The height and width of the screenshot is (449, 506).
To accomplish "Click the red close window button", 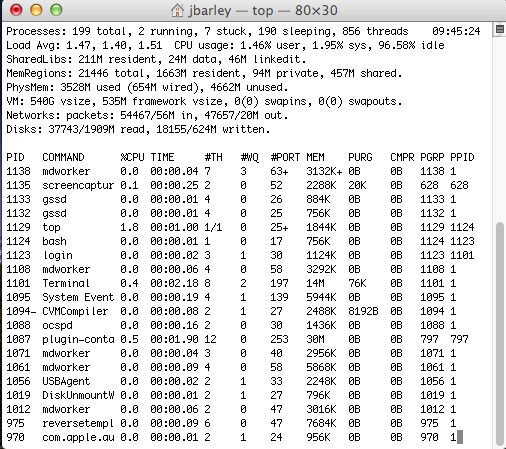I will [16, 10].
